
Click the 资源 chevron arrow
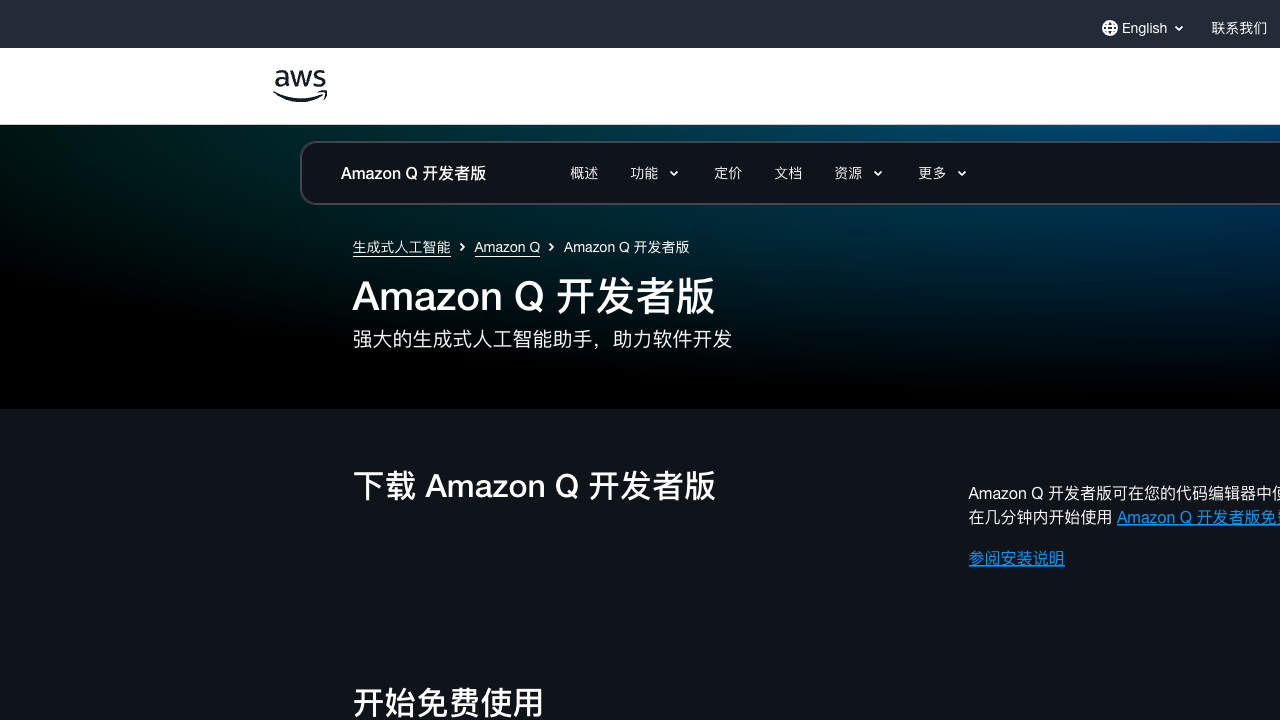[878, 173]
